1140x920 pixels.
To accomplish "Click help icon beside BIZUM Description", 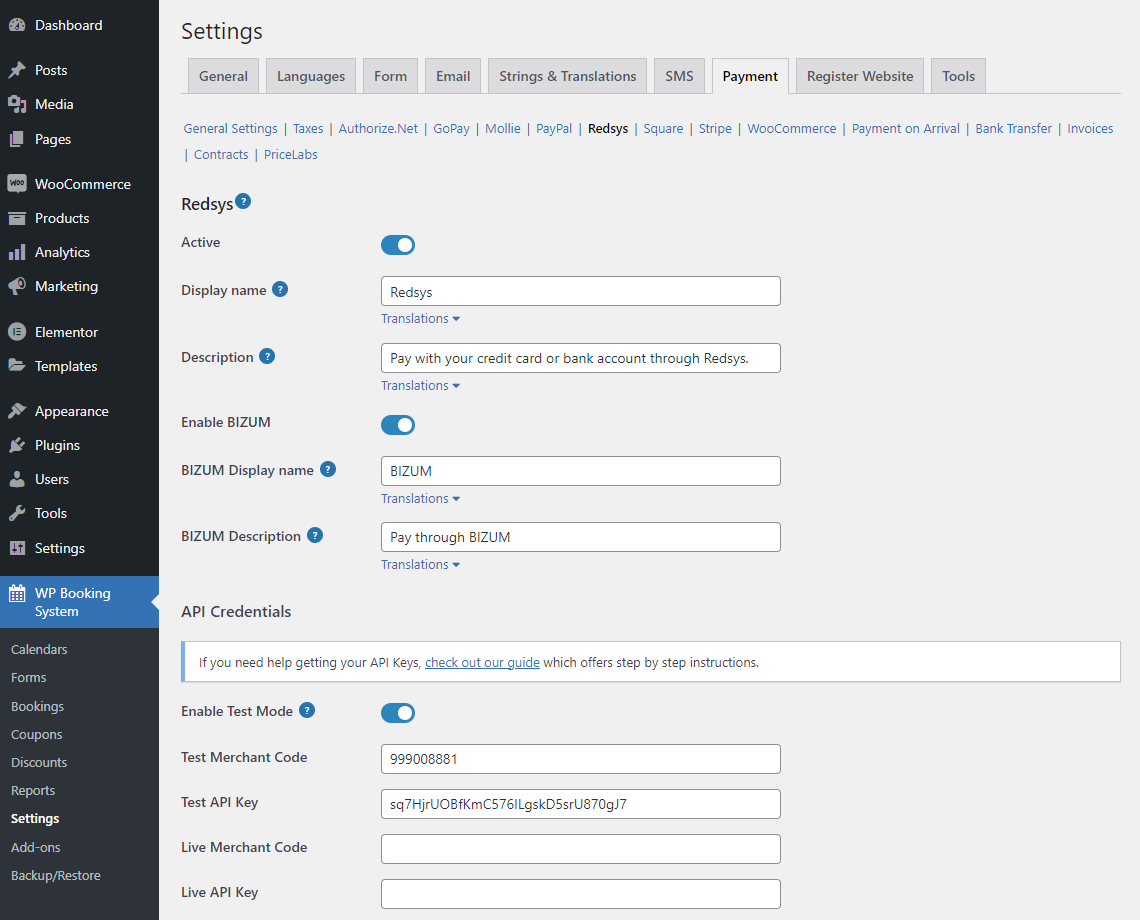I will tap(315, 535).
